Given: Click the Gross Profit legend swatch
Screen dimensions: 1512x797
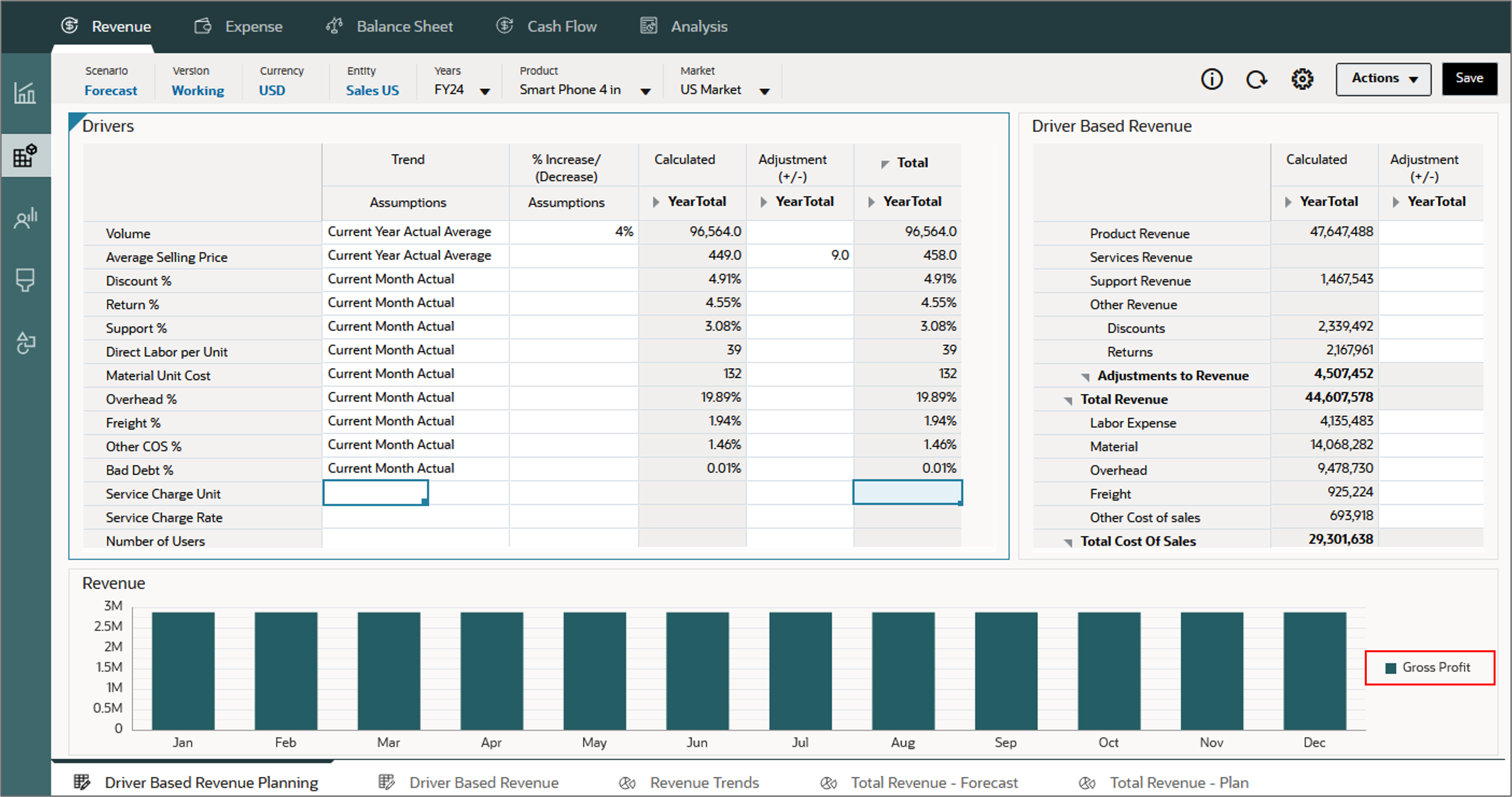Looking at the screenshot, I should click(1390, 668).
